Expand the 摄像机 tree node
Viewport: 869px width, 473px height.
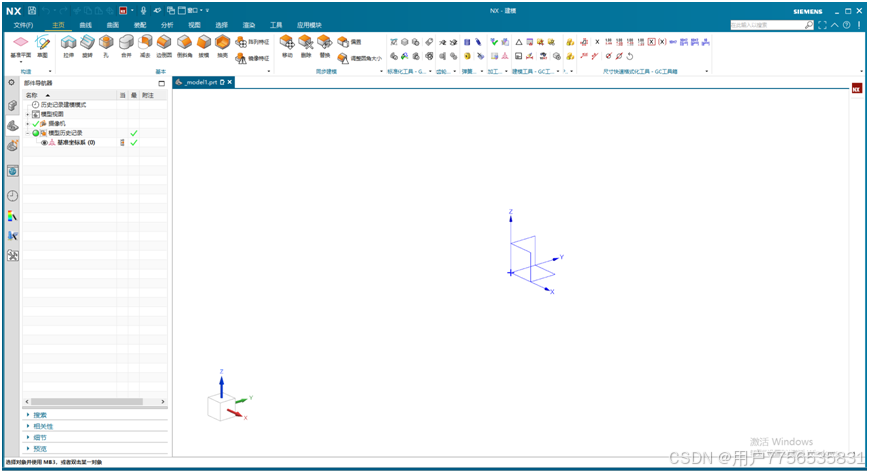point(28,124)
